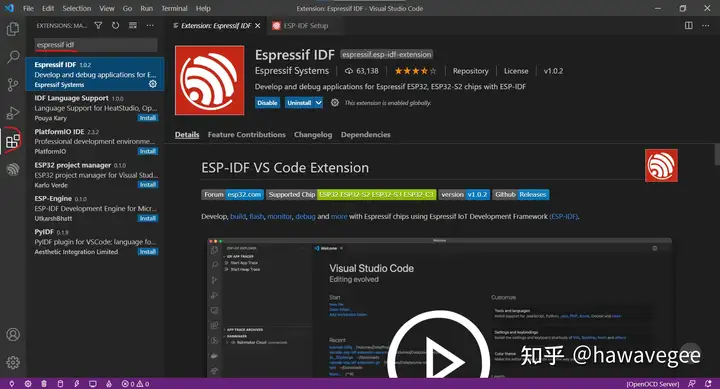Install PyIDF extension
Viewport: 720px width, 389px height.
pyautogui.click(x=148, y=252)
